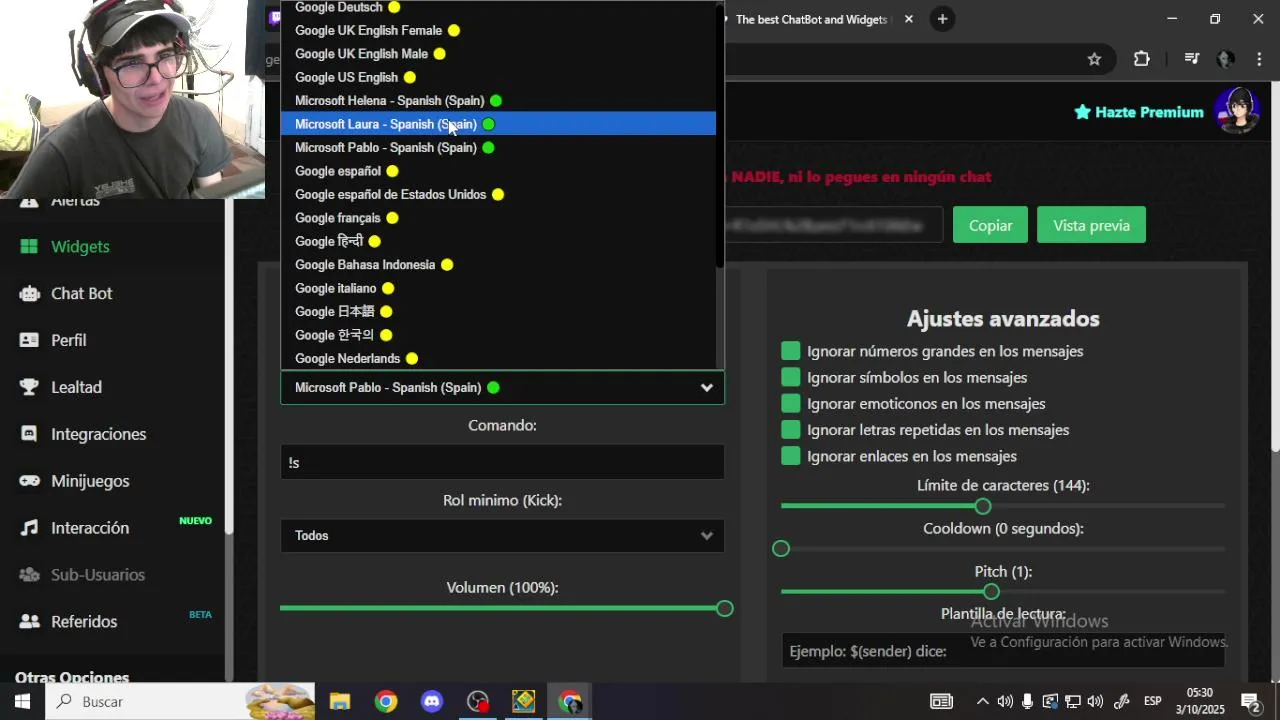Open the Referidos sidebar entry
Viewport: 1280px width, 720px height.
(x=84, y=622)
